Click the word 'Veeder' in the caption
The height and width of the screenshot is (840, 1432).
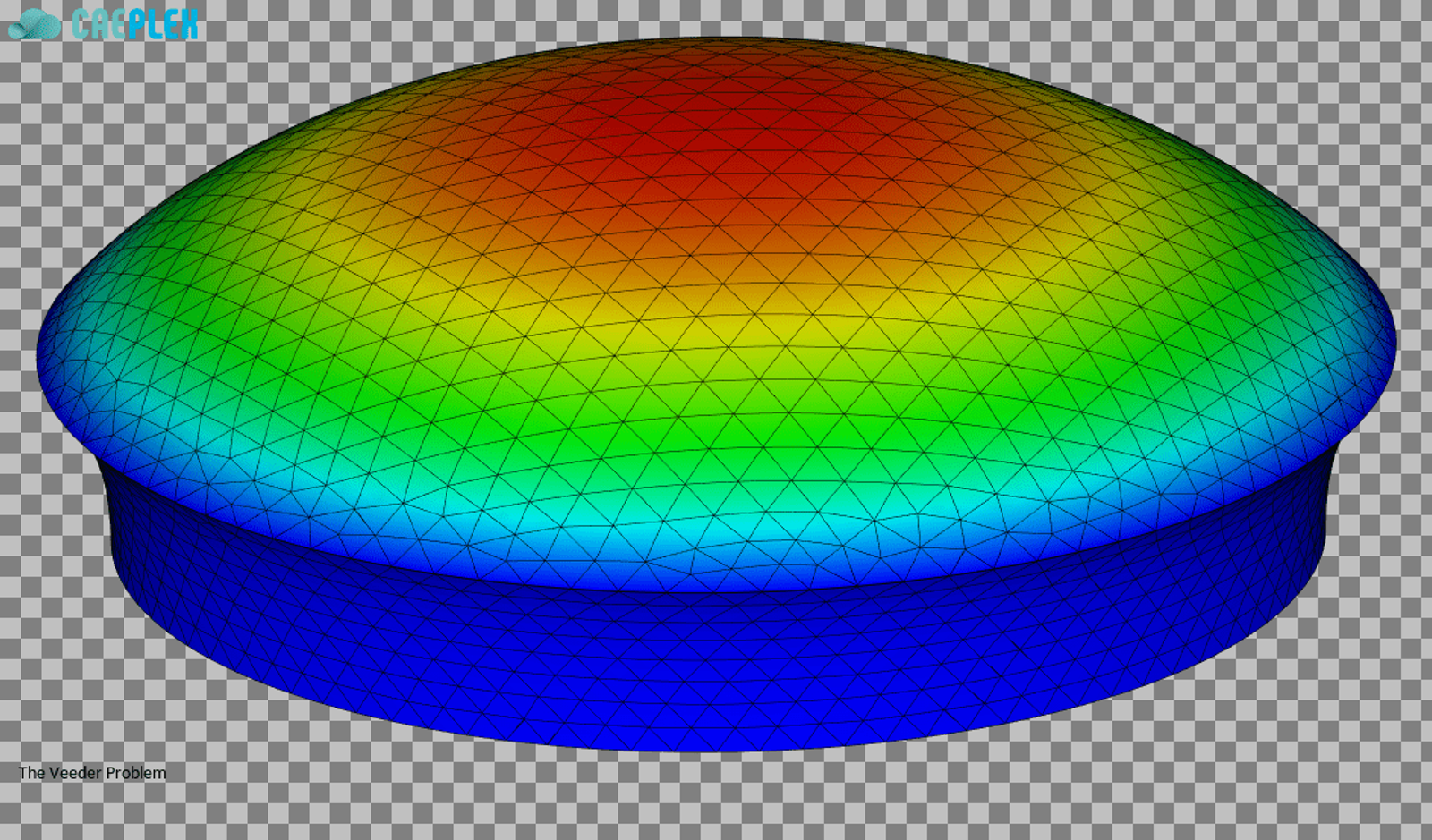(77, 772)
